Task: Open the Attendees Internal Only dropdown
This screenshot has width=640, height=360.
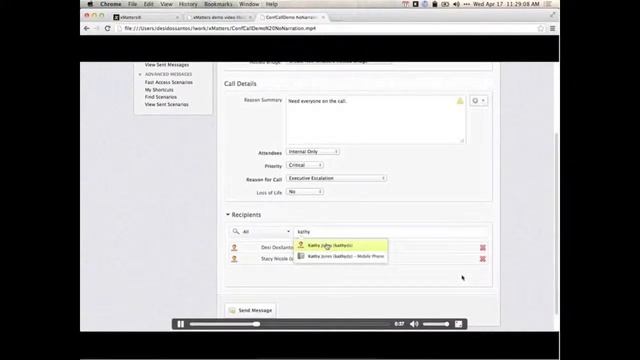Action: click(313, 152)
